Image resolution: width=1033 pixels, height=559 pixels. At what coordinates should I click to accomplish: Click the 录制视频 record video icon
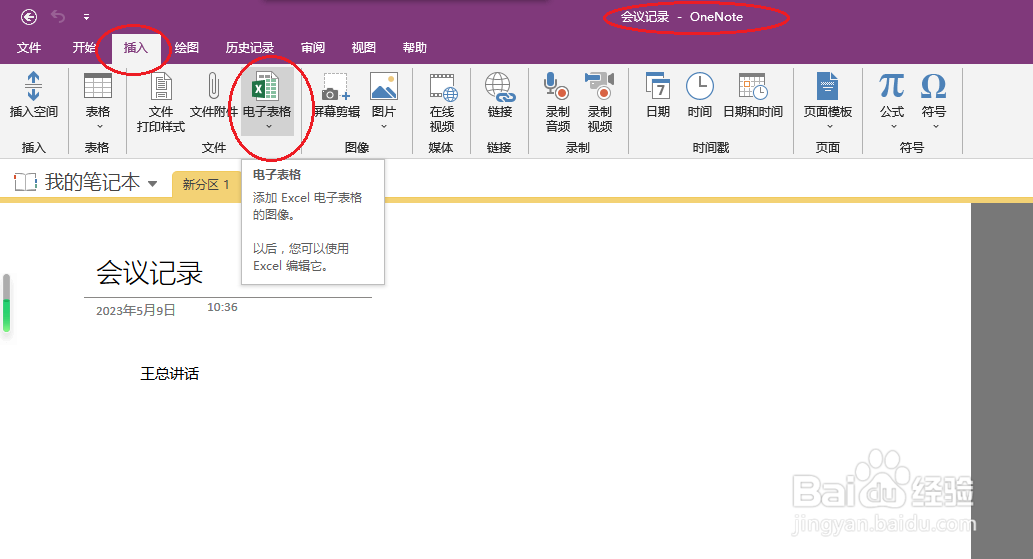tap(600, 86)
